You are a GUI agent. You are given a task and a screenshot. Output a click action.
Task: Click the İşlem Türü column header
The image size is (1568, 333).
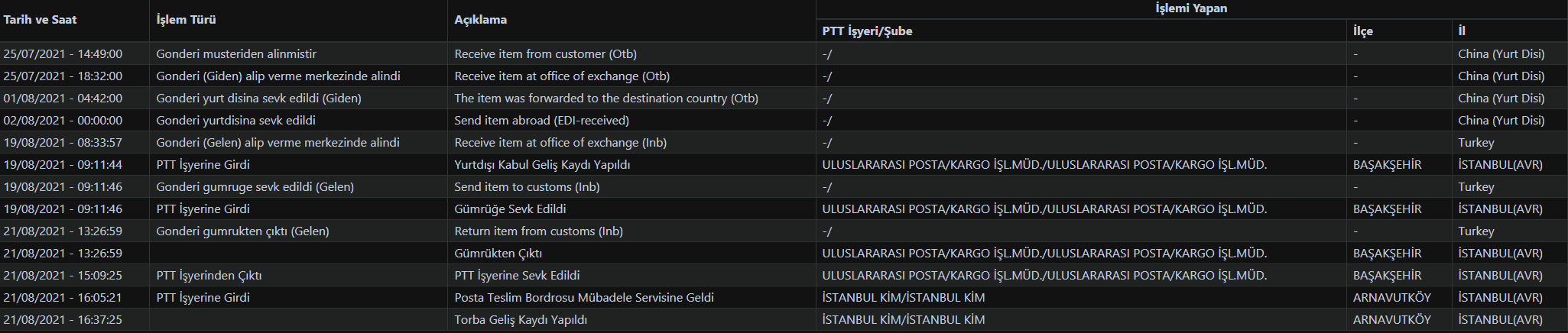point(186,20)
